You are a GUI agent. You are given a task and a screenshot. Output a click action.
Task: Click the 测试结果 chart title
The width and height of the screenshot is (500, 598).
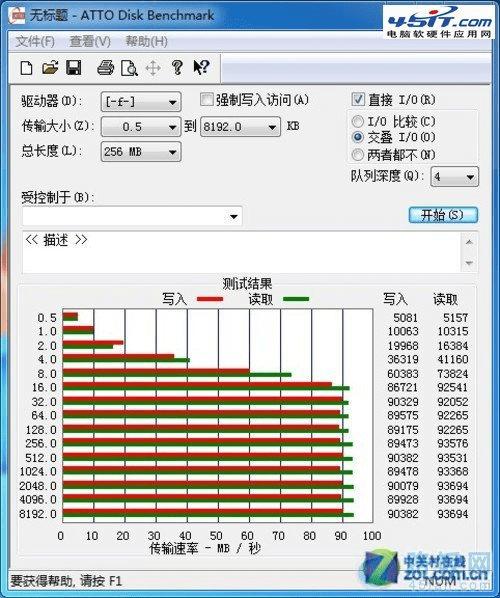coord(247,284)
